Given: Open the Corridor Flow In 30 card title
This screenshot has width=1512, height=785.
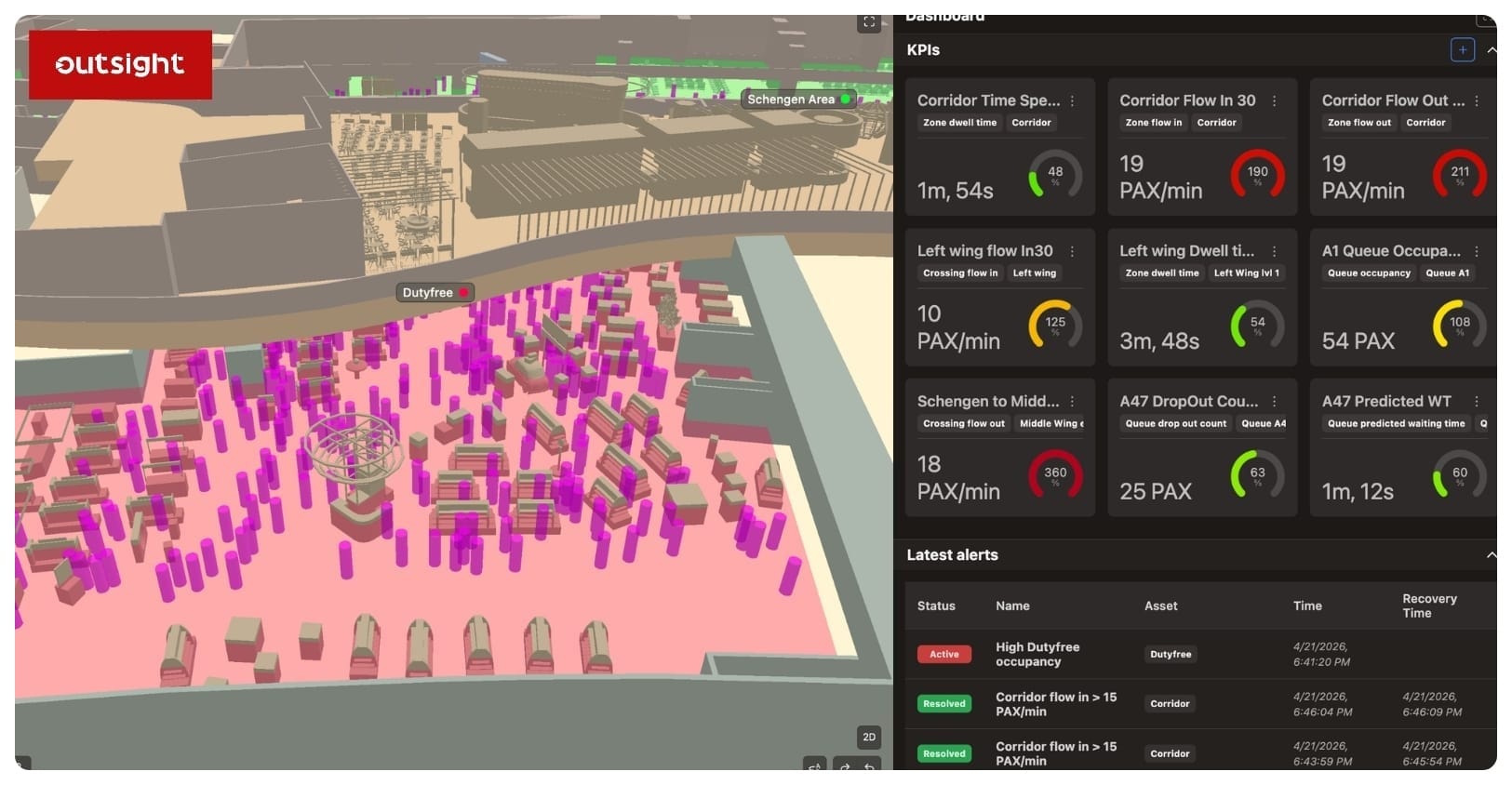Looking at the screenshot, I should click(1187, 100).
